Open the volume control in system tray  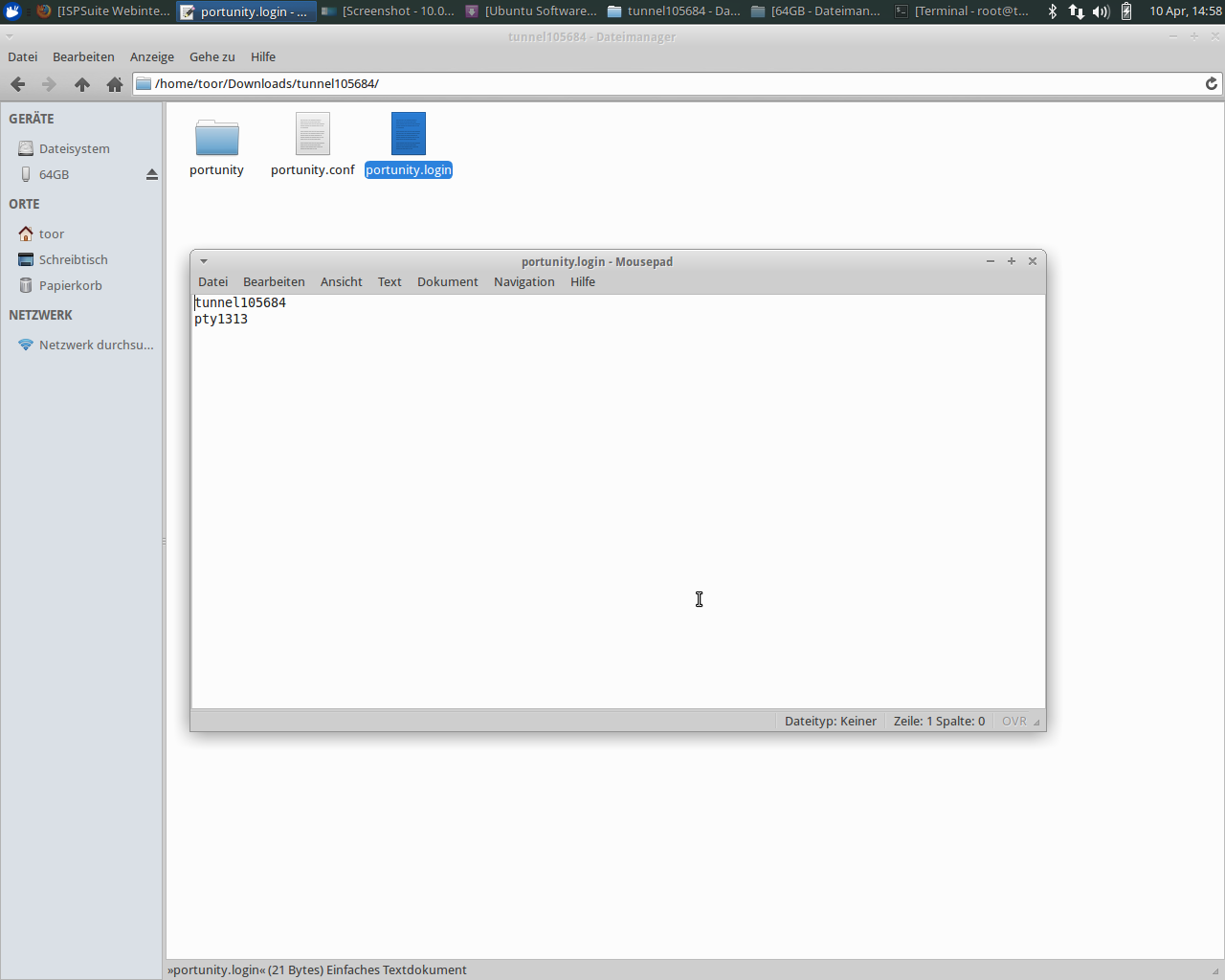point(1101,11)
